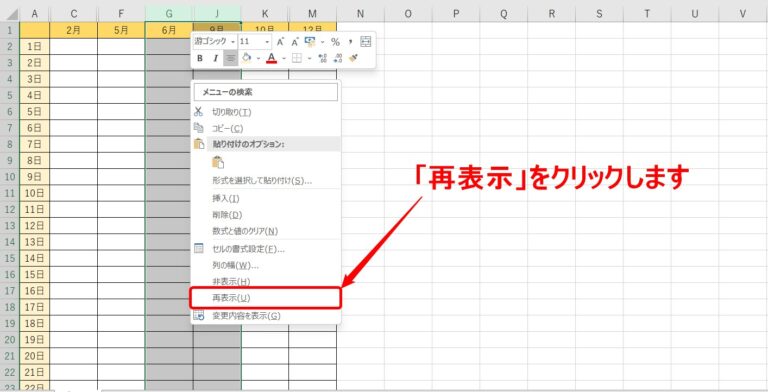The width and height of the screenshot is (768, 392).
Task: Click the select-all corner triangle
Action: (x=12, y=14)
